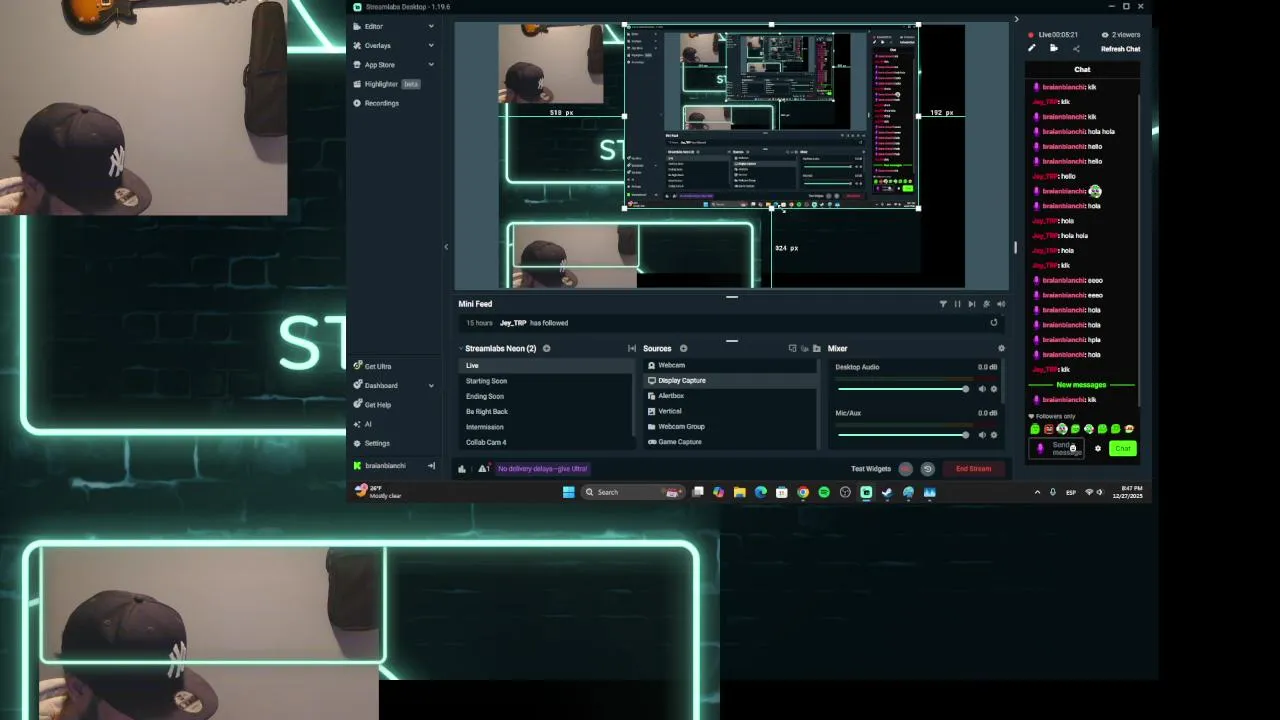
Task: Select the Intermission scene
Action: 546,426
